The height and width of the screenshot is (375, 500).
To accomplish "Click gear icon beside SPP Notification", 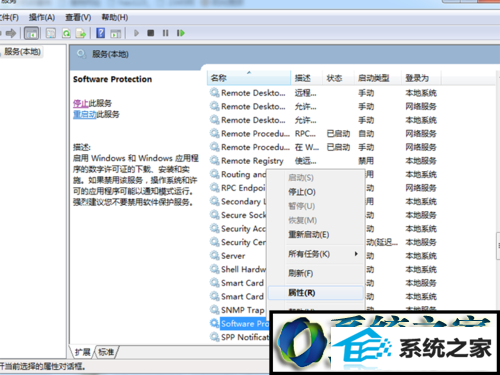I will tap(214, 337).
